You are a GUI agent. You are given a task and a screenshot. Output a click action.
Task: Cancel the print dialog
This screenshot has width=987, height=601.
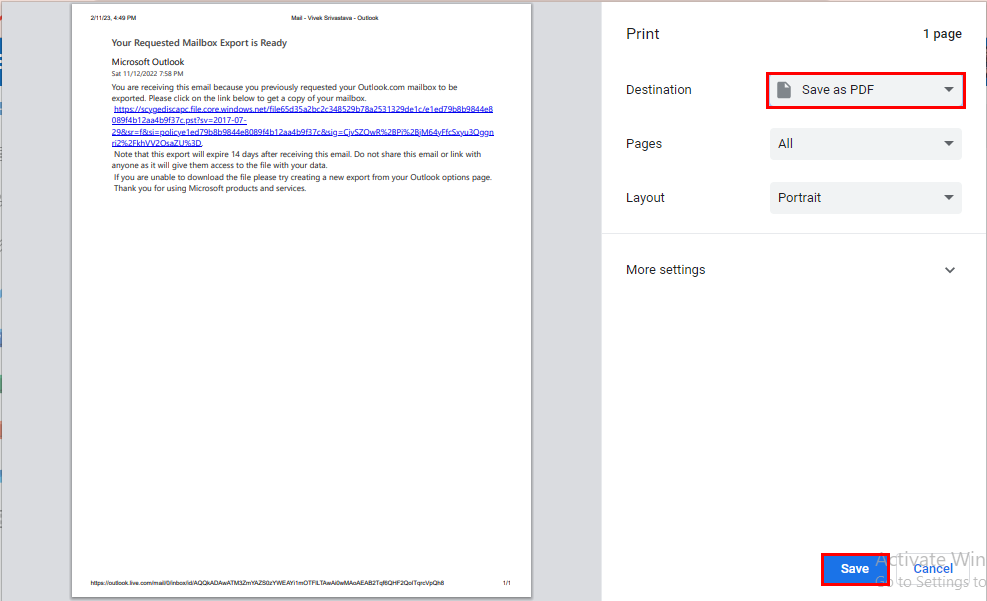pyautogui.click(x=932, y=568)
